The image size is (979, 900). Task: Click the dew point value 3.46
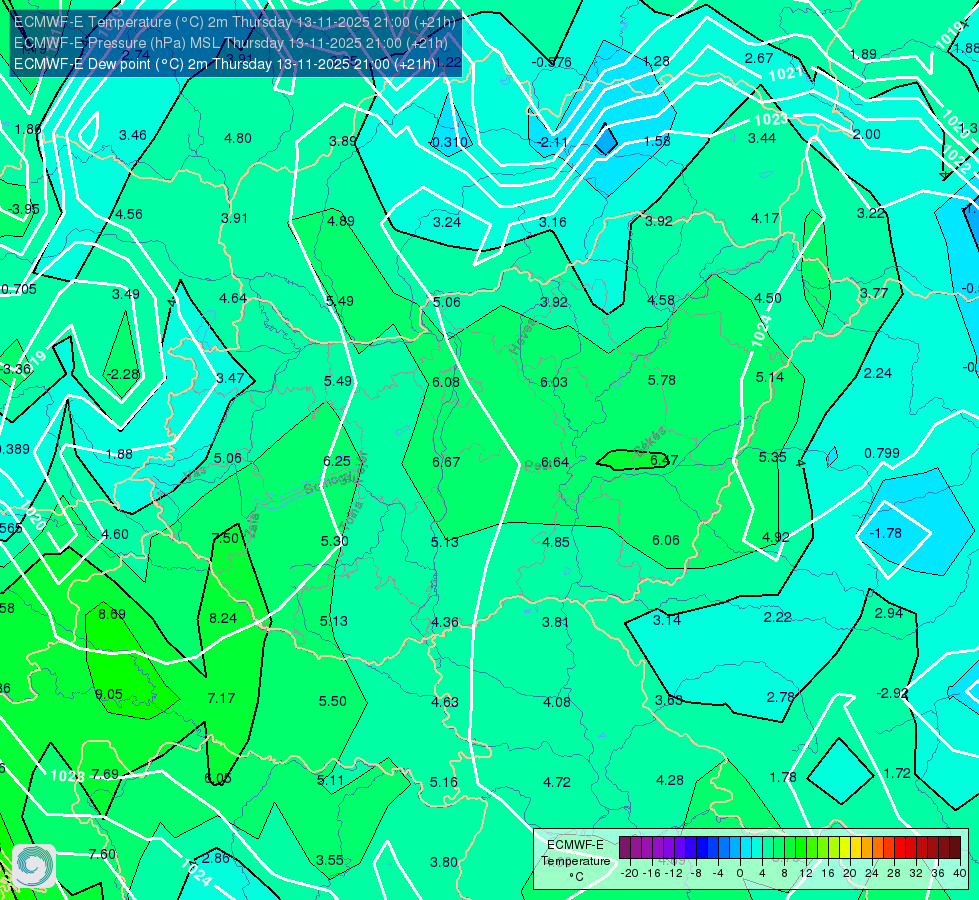click(x=133, y=136)
